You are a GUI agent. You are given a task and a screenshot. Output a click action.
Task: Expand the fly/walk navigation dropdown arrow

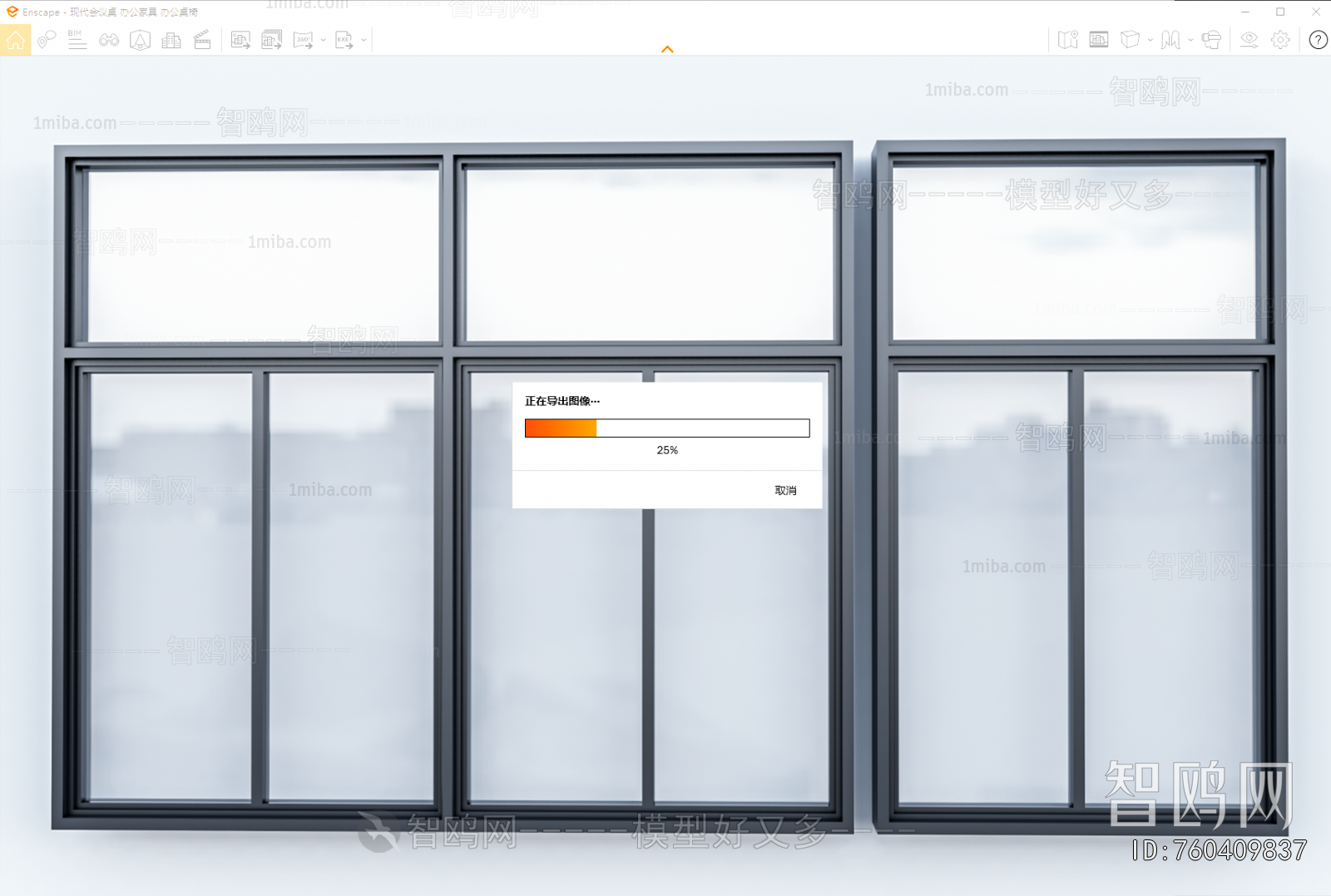[x=1190, y=40]
